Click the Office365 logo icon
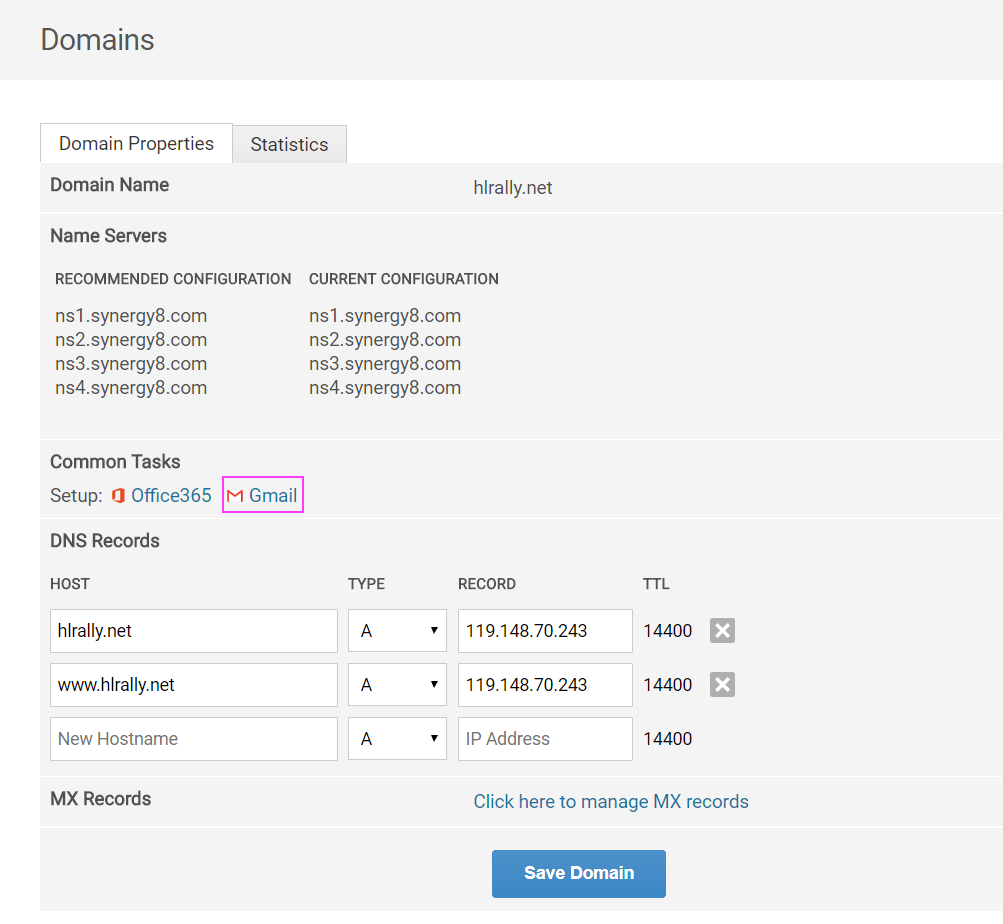The width and height of the screenshot is (1003, 924). (x=118, y=494)
